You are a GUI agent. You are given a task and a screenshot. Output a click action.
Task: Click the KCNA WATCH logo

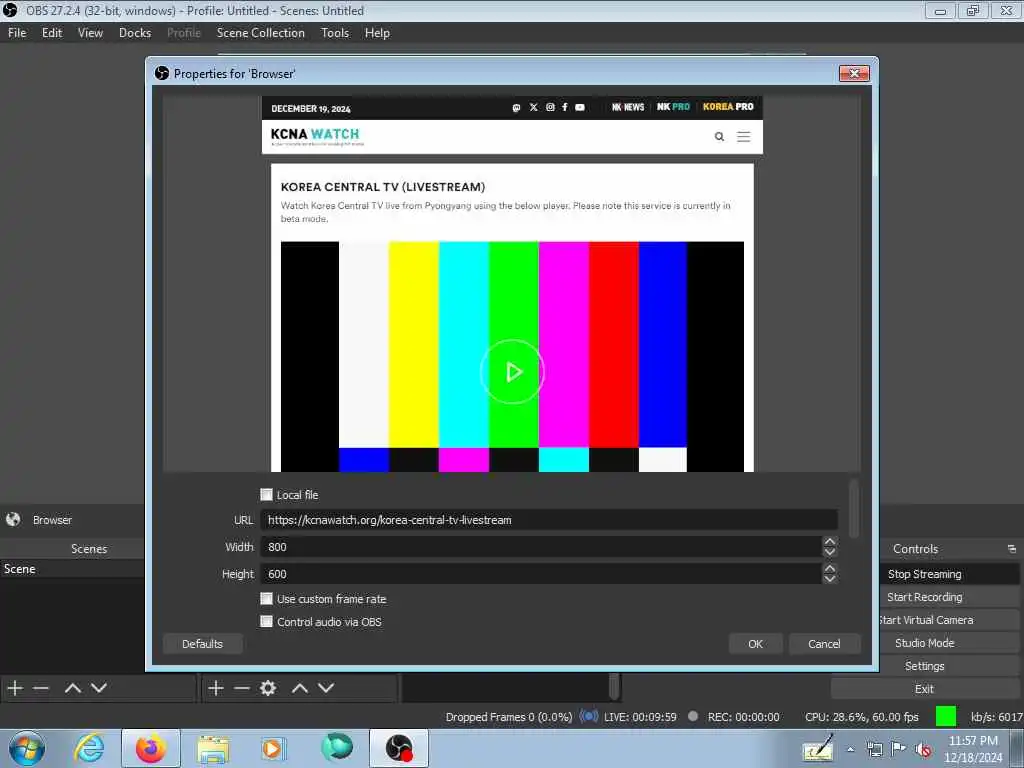click(x=315, y=136)
